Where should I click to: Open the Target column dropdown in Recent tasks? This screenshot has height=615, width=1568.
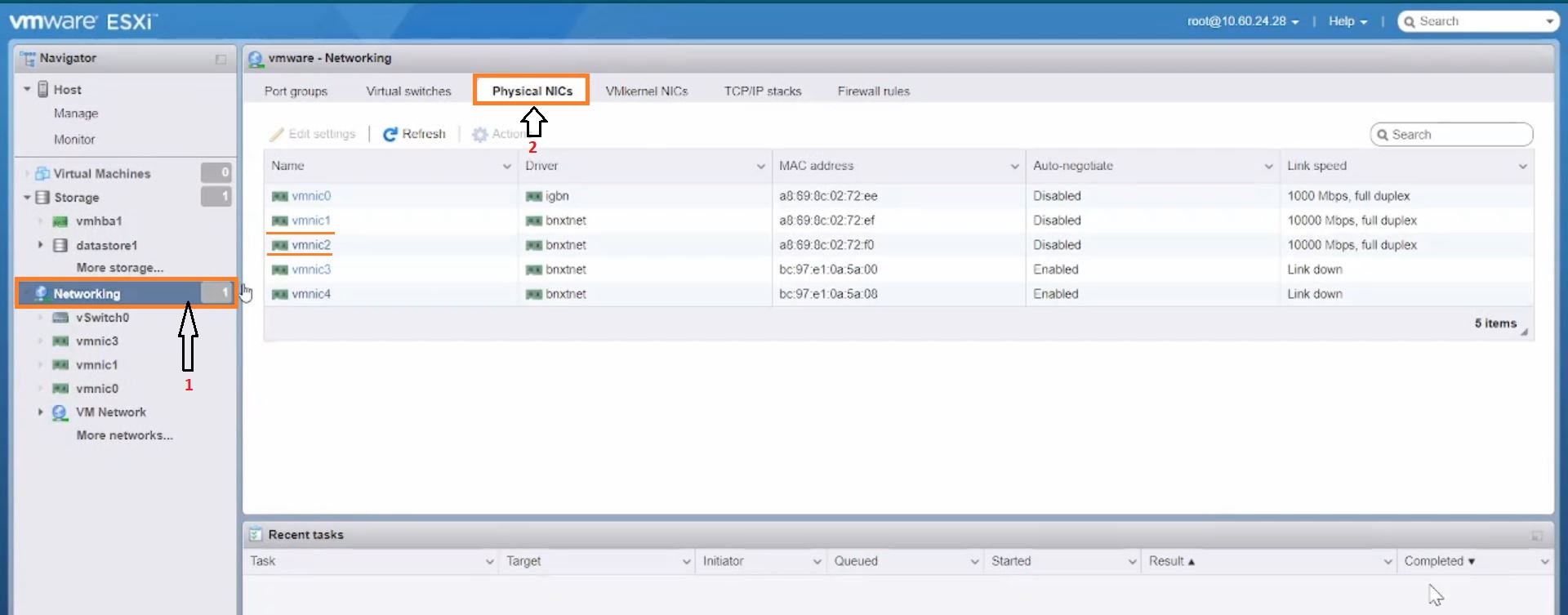pos(686,561)
